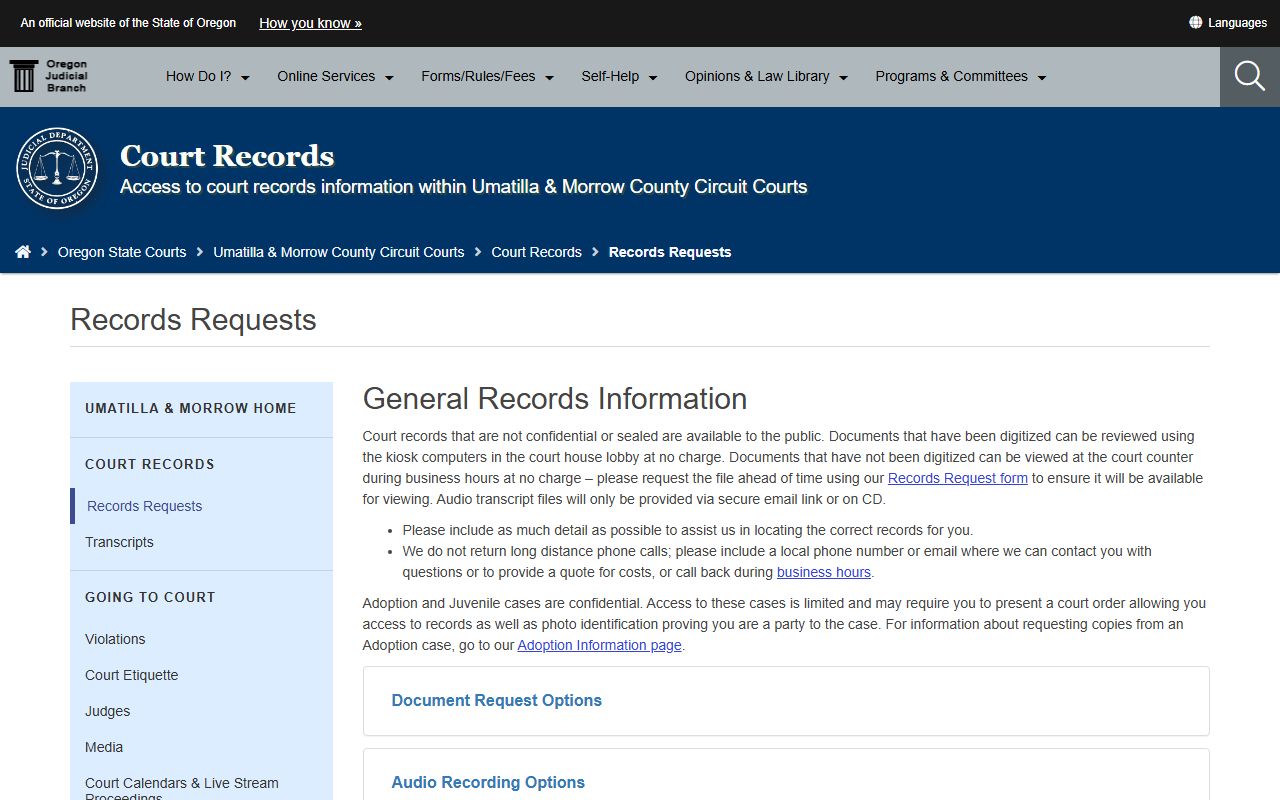Image resolution: width=1280 pixels, height=800 pixels.
Task: Open Judges in the sidebar
Action: point(108,711)
